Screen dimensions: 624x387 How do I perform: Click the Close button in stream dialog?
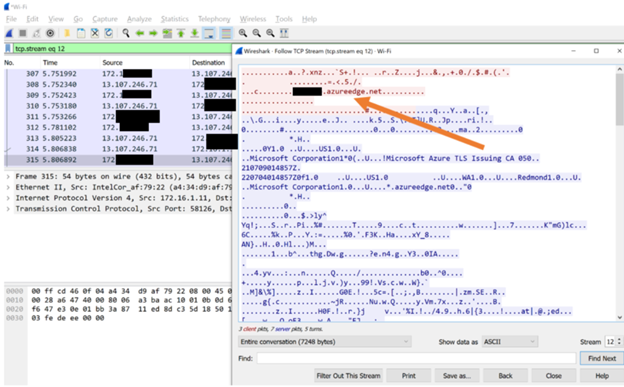tap(554, 376)
